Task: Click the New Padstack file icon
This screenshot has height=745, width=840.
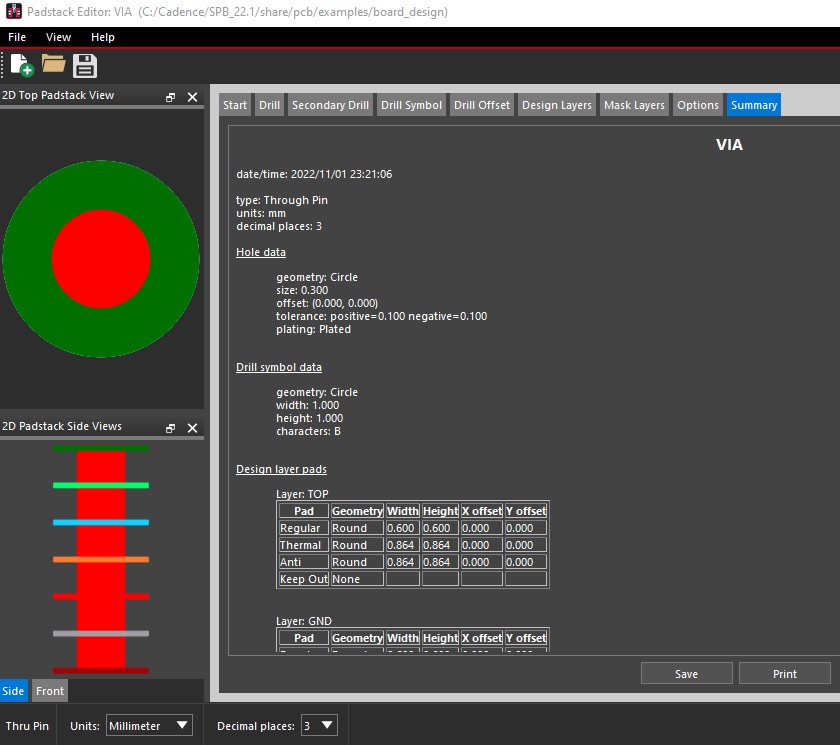Action: point(21,66)
